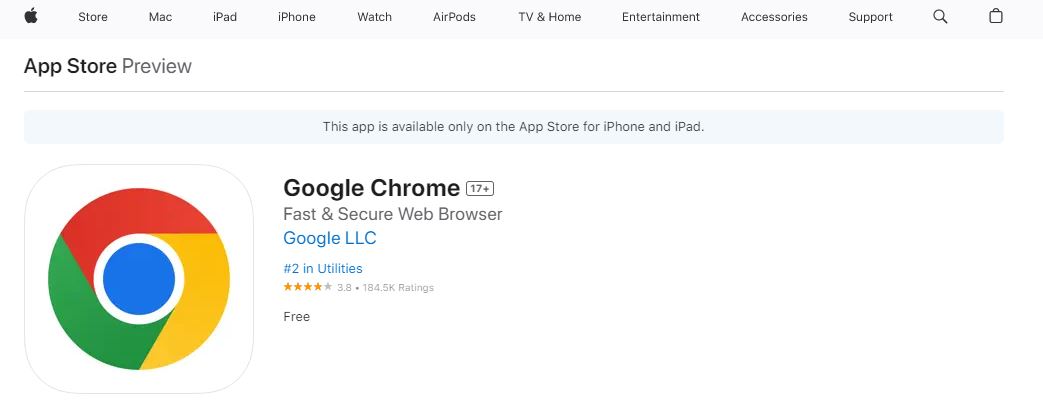Click the Google Chrome app icon
This screenshot has width=1043, height=414.
pos(139,279)
